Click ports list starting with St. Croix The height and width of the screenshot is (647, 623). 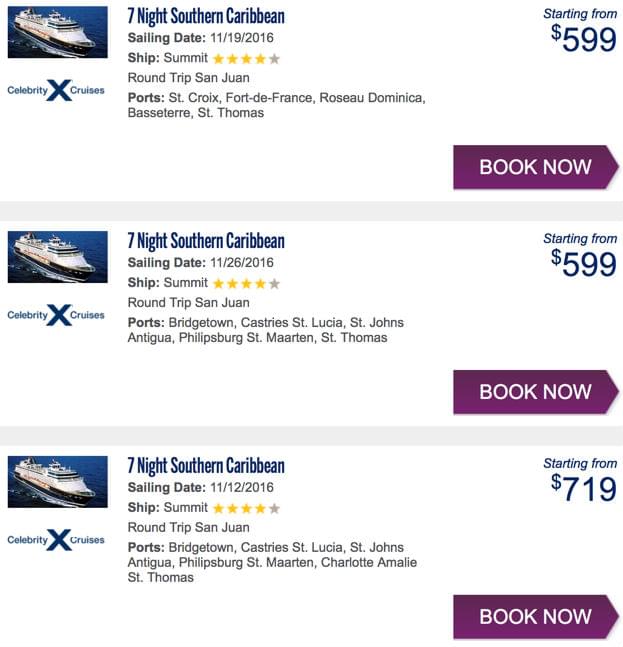coord(276,105)
